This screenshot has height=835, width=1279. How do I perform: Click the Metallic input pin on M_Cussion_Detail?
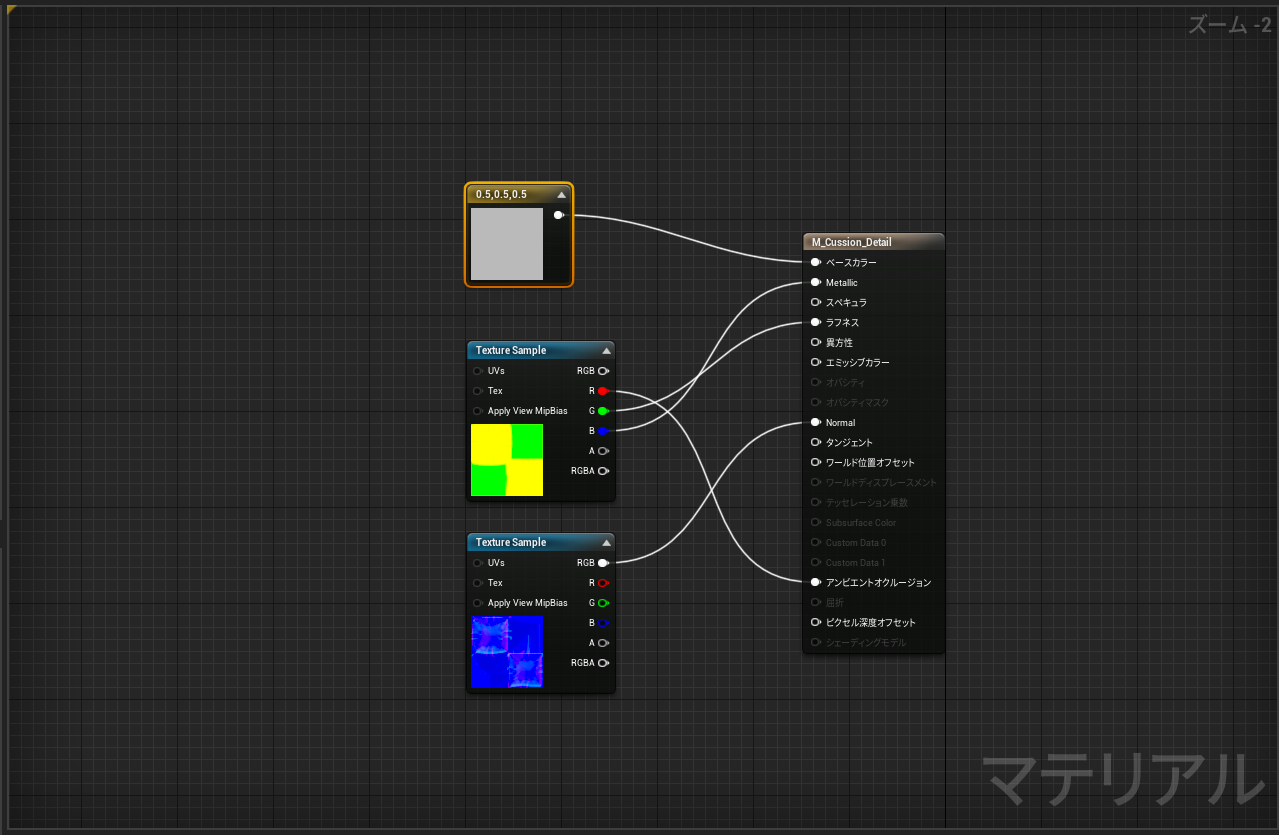816,283
